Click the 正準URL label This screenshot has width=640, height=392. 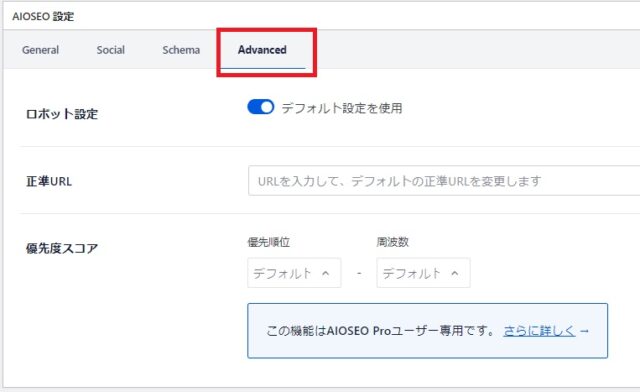click(49, 181)
